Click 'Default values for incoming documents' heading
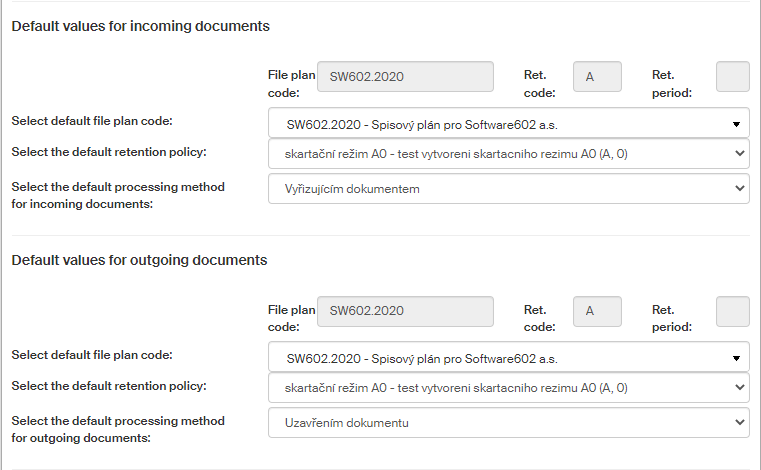 (x=140, y=26)
